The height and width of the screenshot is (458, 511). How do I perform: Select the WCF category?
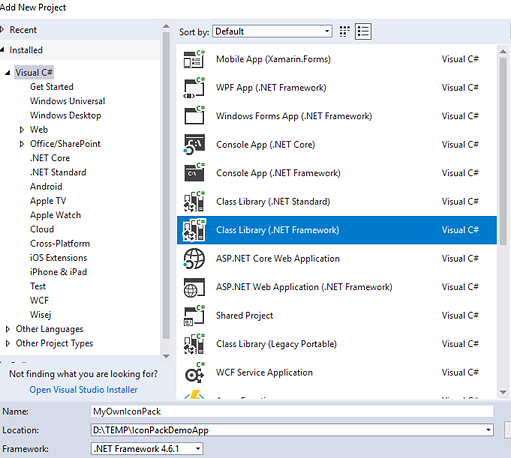[39, 300]
